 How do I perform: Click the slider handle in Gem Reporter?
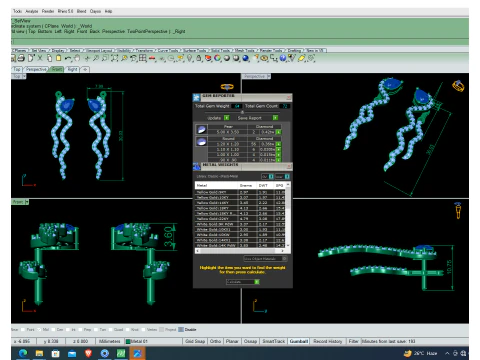[x=242, y=112]
